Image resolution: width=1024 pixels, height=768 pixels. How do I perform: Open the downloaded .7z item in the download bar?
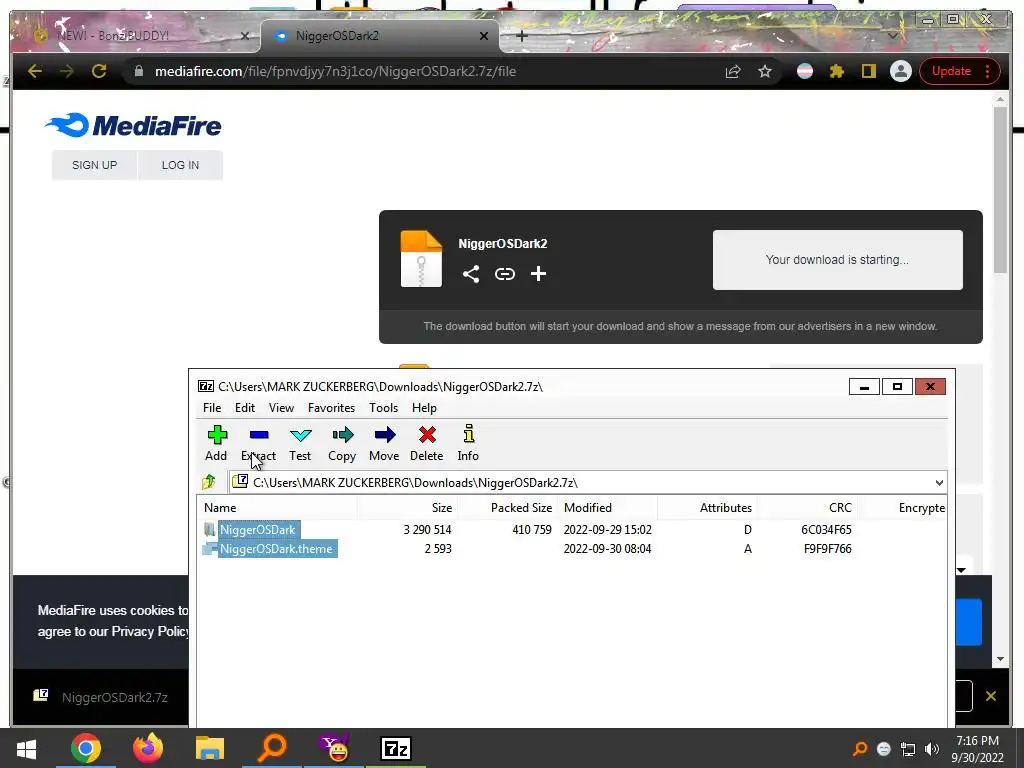point(101,697)
